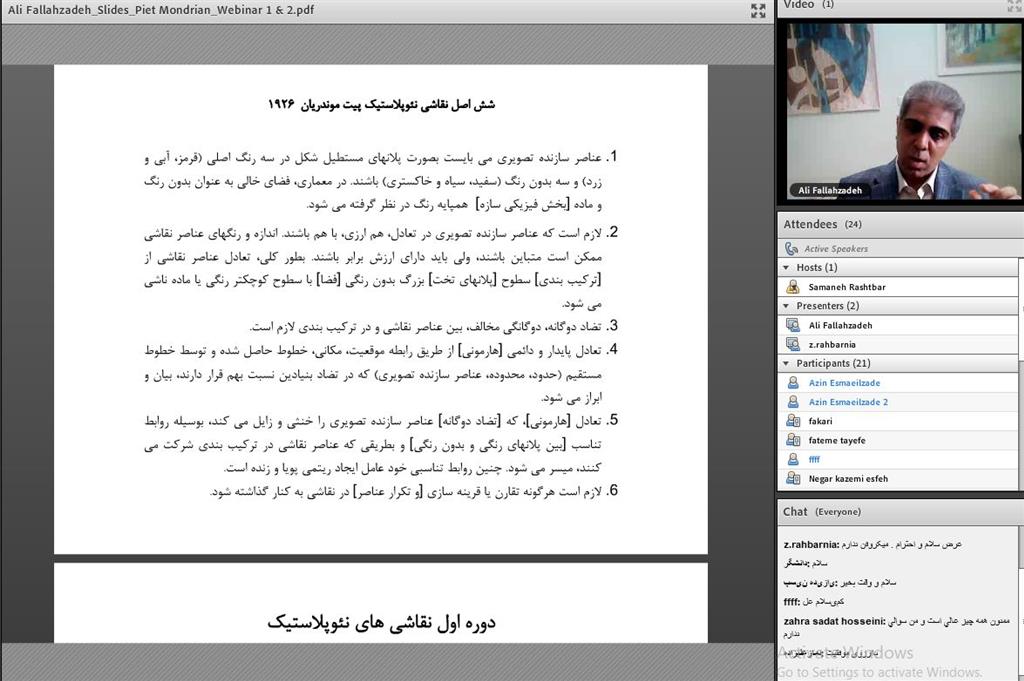Click the Active Speakers label

(836, 249)
